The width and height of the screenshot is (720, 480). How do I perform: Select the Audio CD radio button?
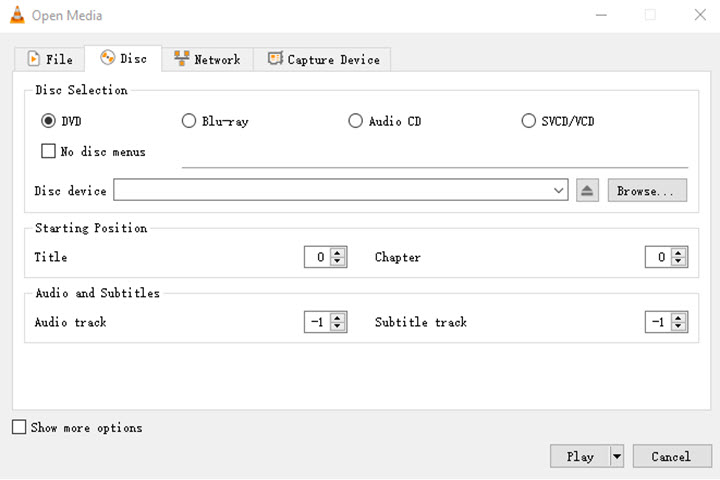point(355,121)
